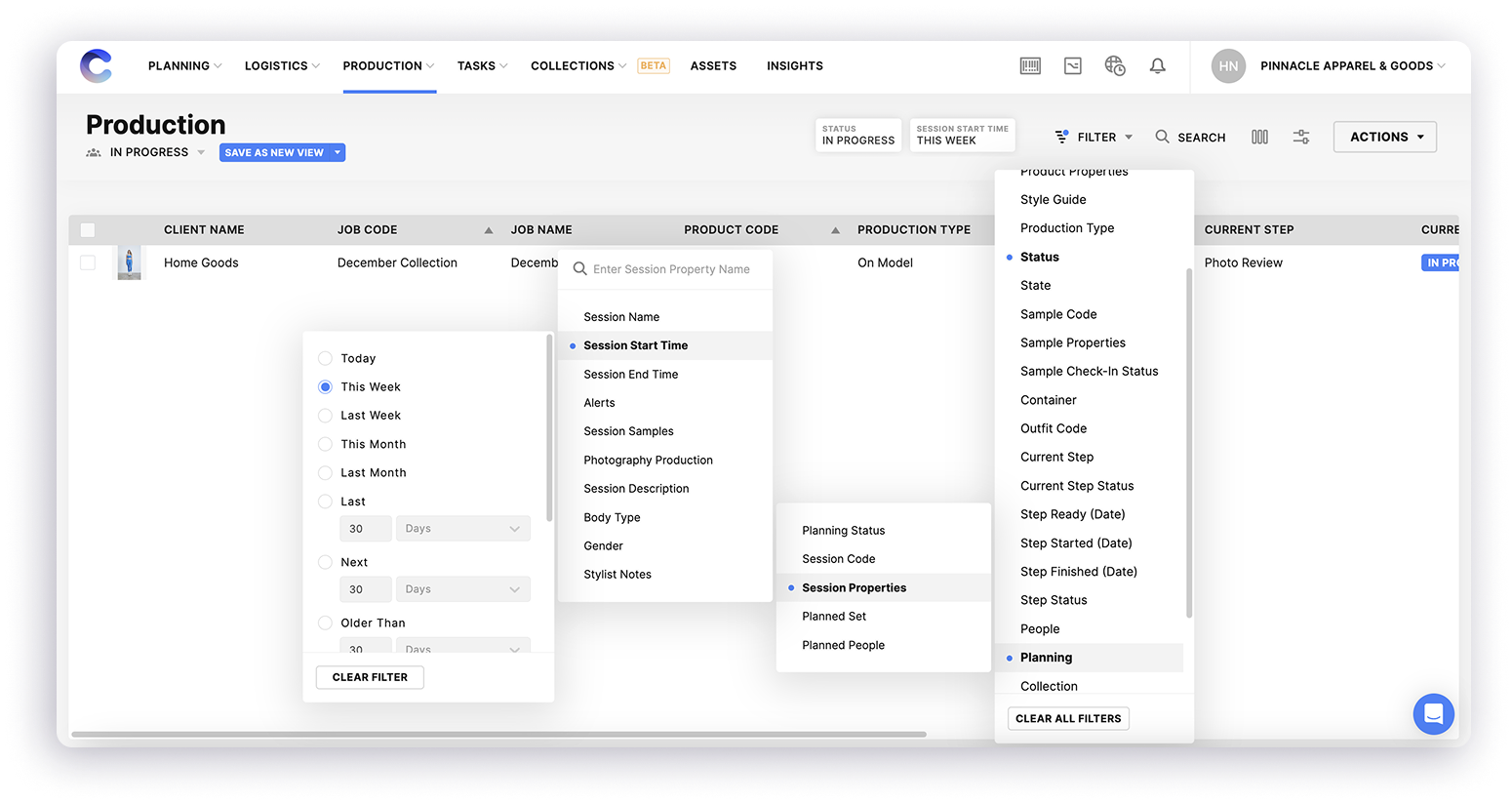Open the view settings sliders icon
The height and width of the screenshot is (804, 1512).
1301,137
